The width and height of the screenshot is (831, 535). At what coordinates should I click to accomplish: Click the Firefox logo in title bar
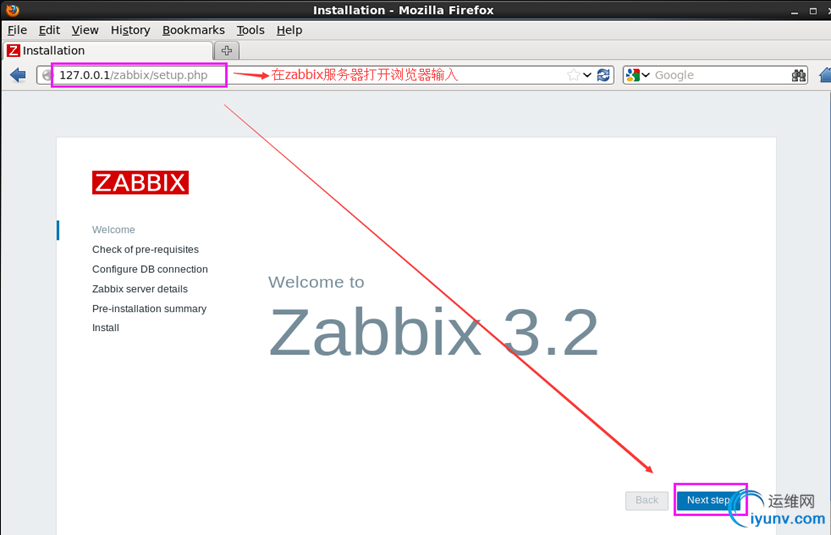pyautogui.click(x=13, y=10)
